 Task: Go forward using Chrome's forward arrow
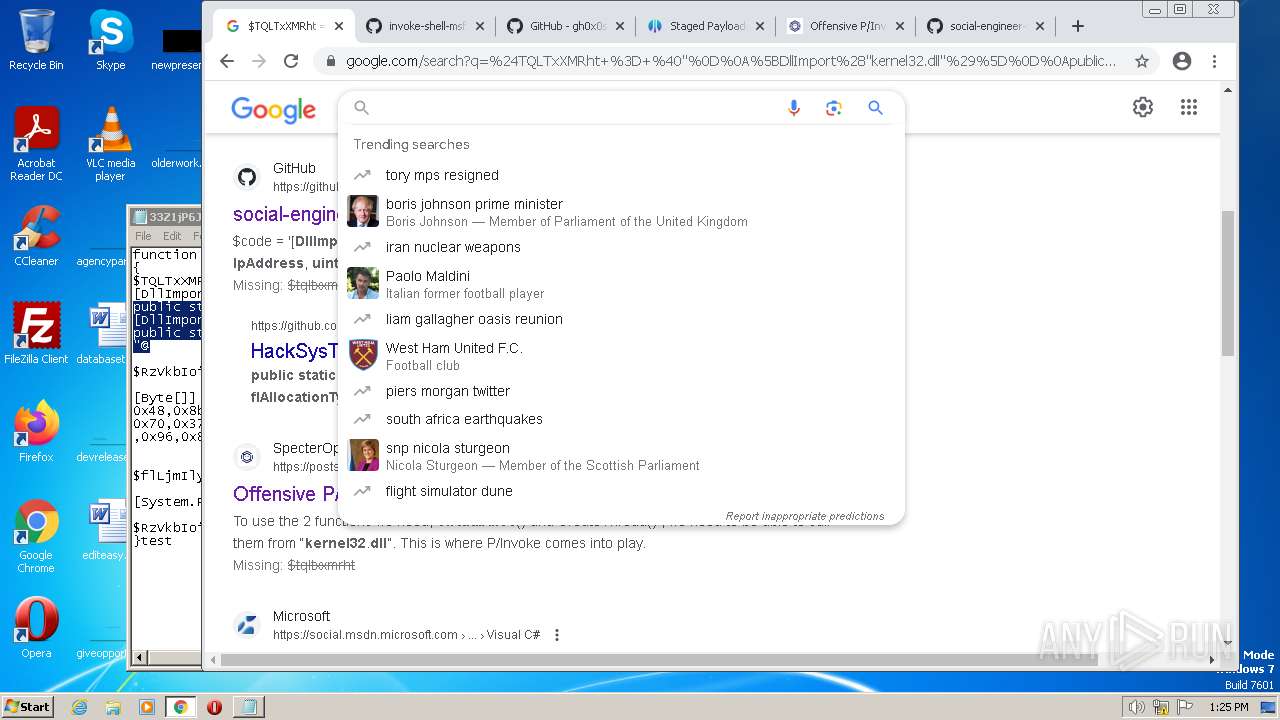[x=259, y=61]
